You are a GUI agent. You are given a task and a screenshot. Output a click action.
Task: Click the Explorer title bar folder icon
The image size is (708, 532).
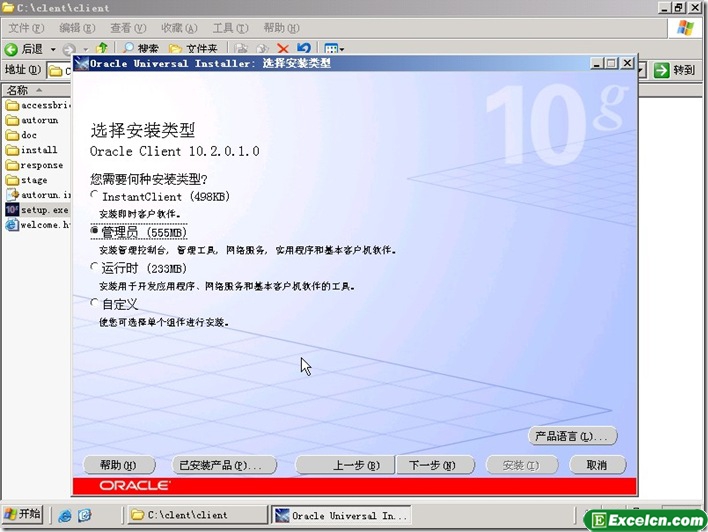8,8
